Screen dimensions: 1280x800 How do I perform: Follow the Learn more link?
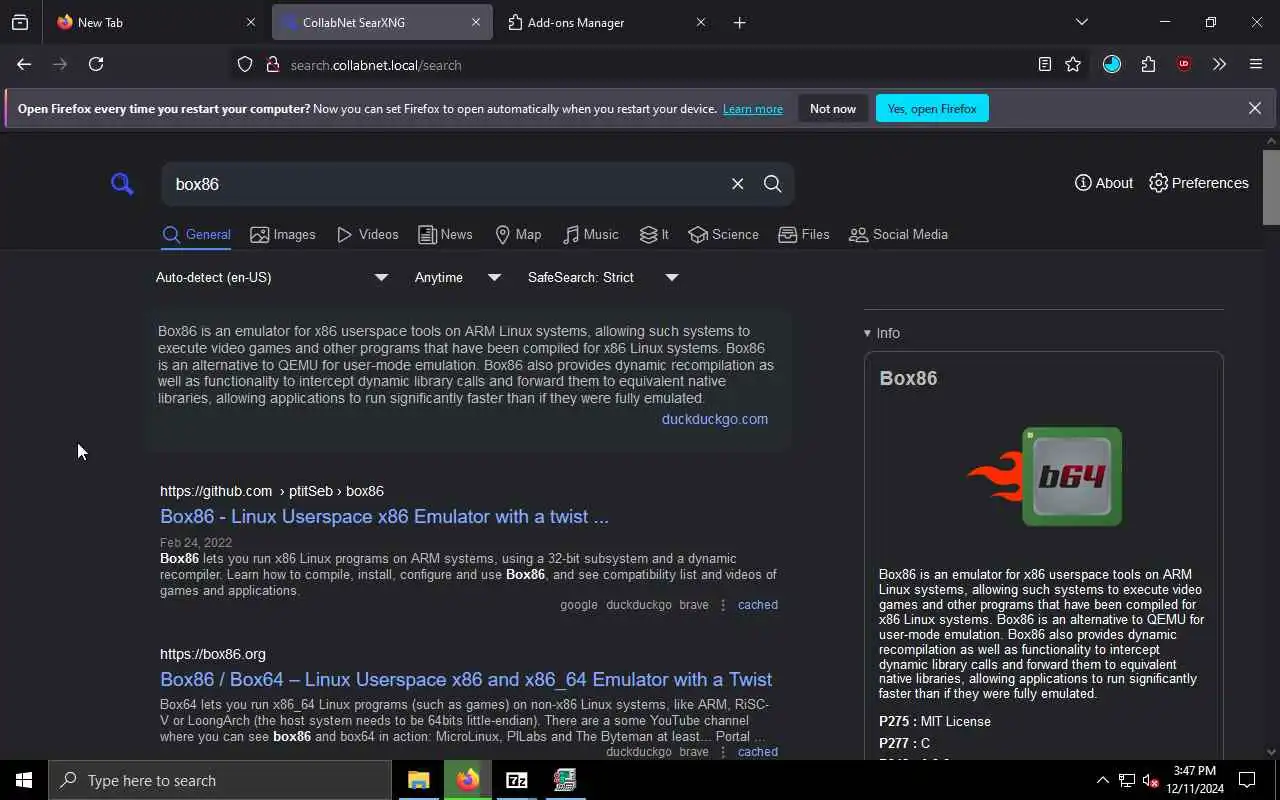753,108
